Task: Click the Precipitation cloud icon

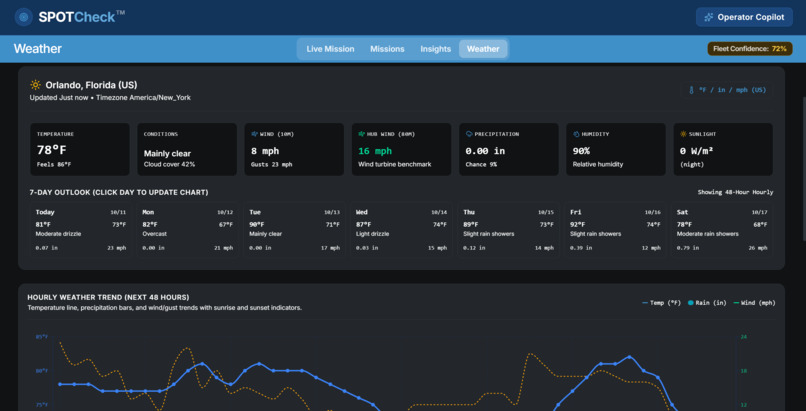Action: tap(469, 134)
